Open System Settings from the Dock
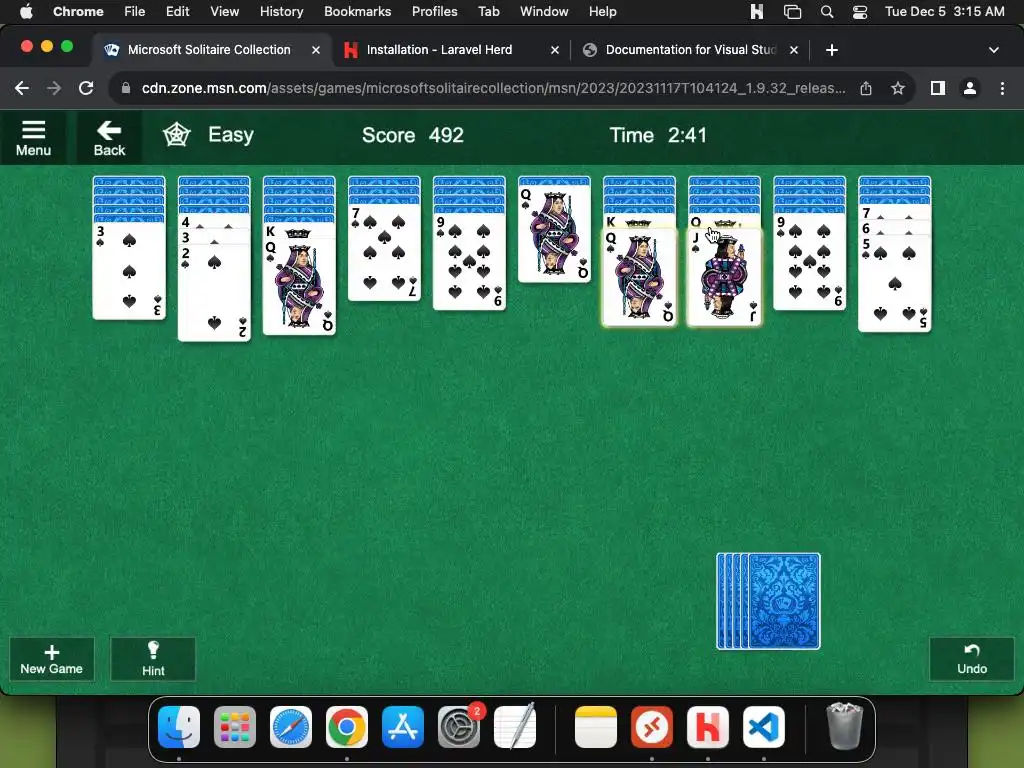The height and width of the screenshot is (768, 1024). tap(459, 727)
